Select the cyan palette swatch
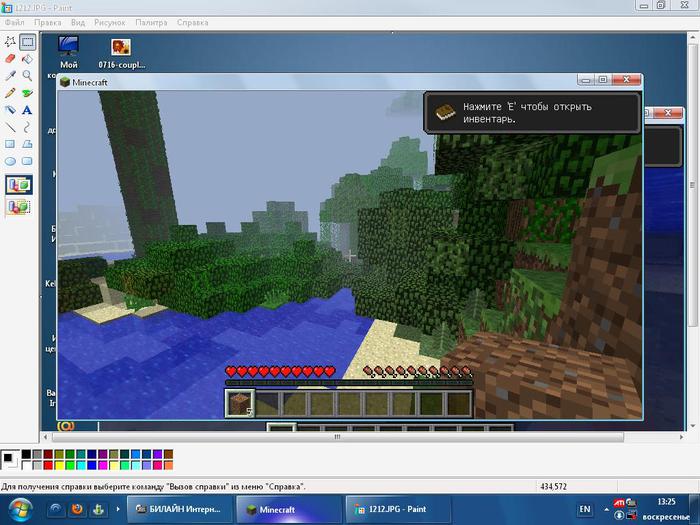700x525 pixels. click(x=81, y=465)
